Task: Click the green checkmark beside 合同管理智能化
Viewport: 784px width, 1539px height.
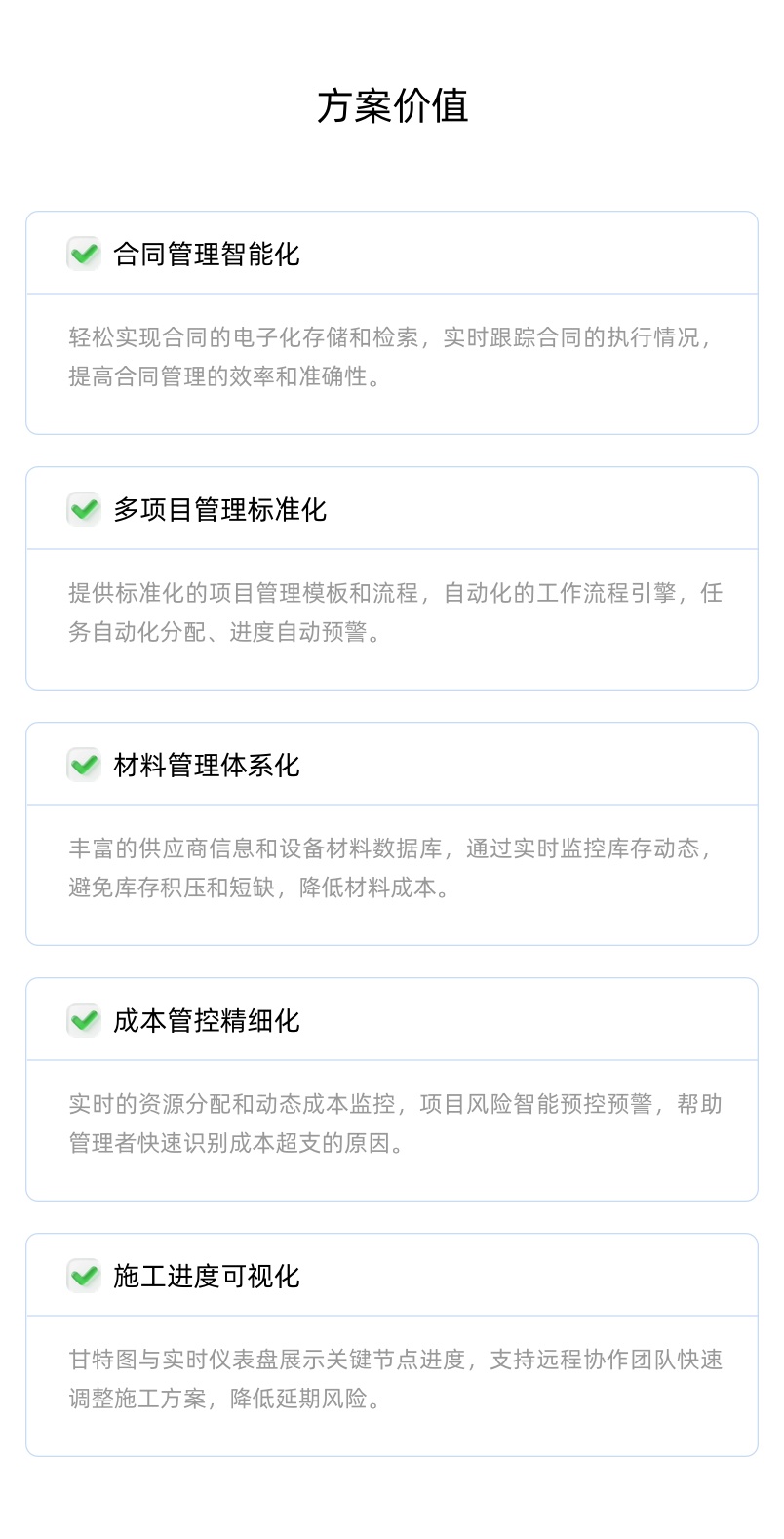Action: pos(84,254)
